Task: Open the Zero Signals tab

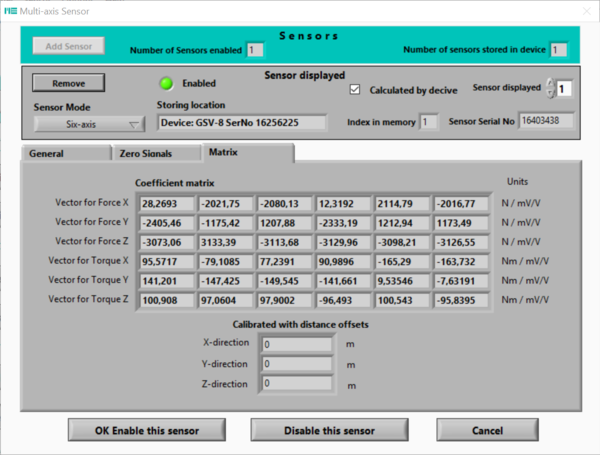Action: [146, 154]
